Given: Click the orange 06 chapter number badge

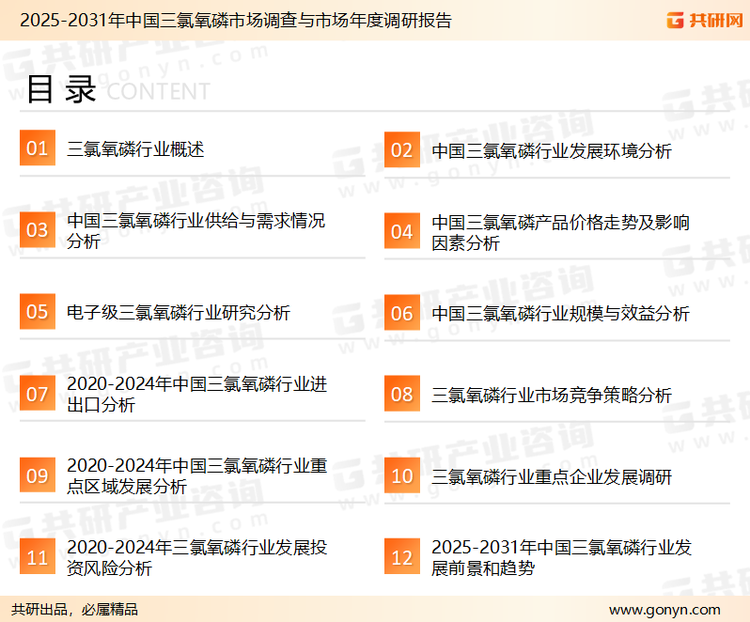Looking at the screenshot, I should [x=402, y=313].
